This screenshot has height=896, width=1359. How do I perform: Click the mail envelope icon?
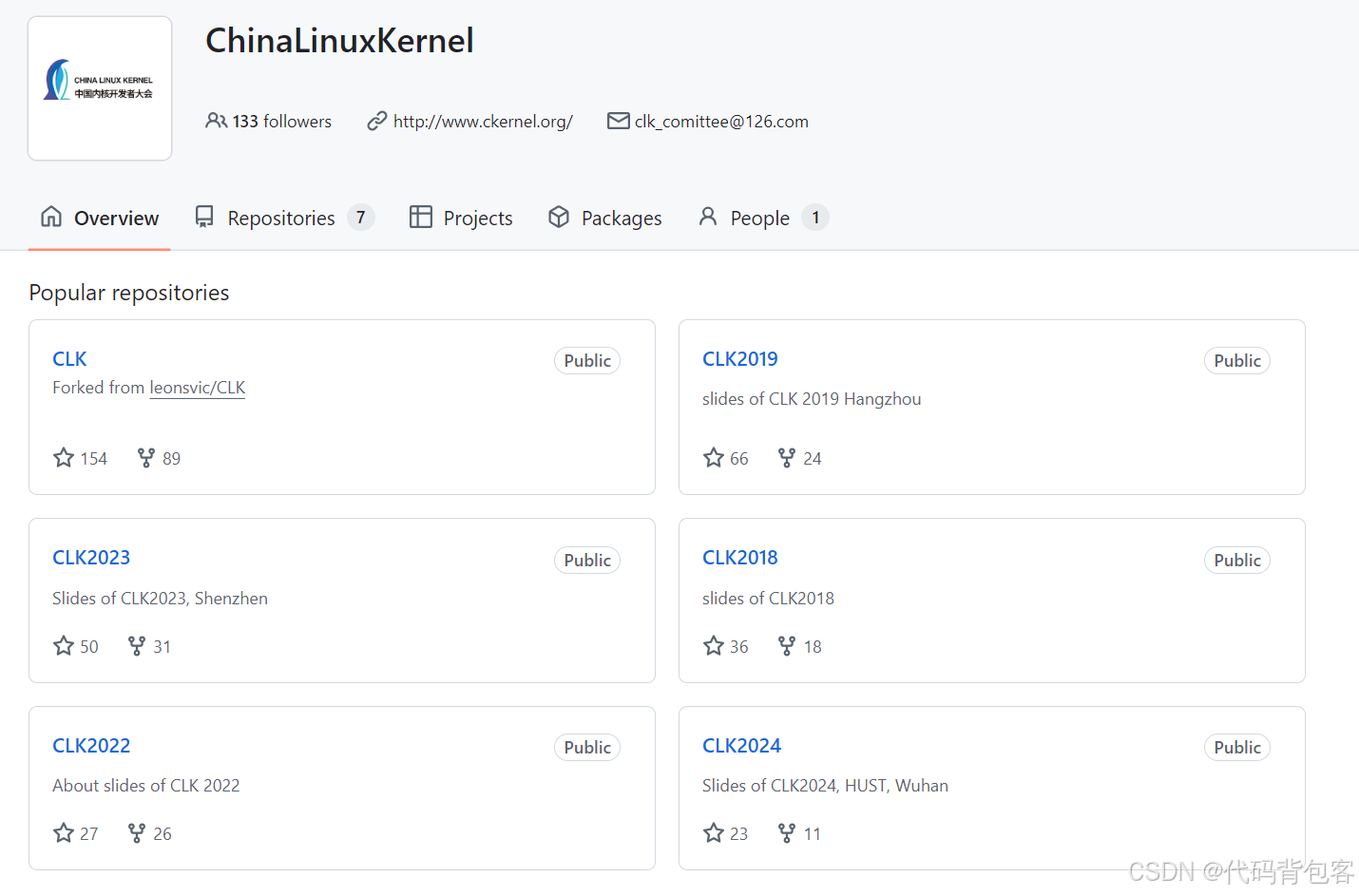coord(619,121)
